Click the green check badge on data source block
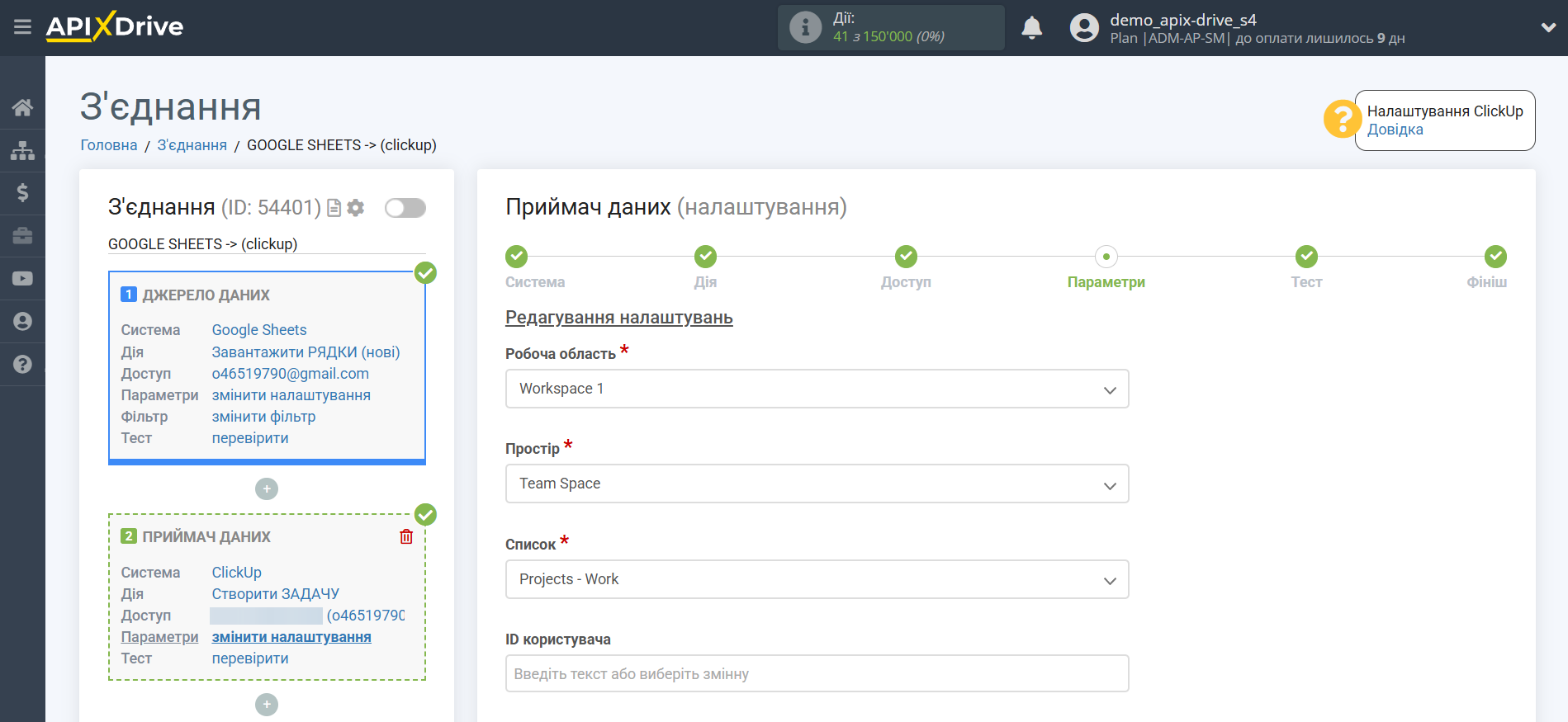This screenshot has width=1568, height=722. point(425,272)
